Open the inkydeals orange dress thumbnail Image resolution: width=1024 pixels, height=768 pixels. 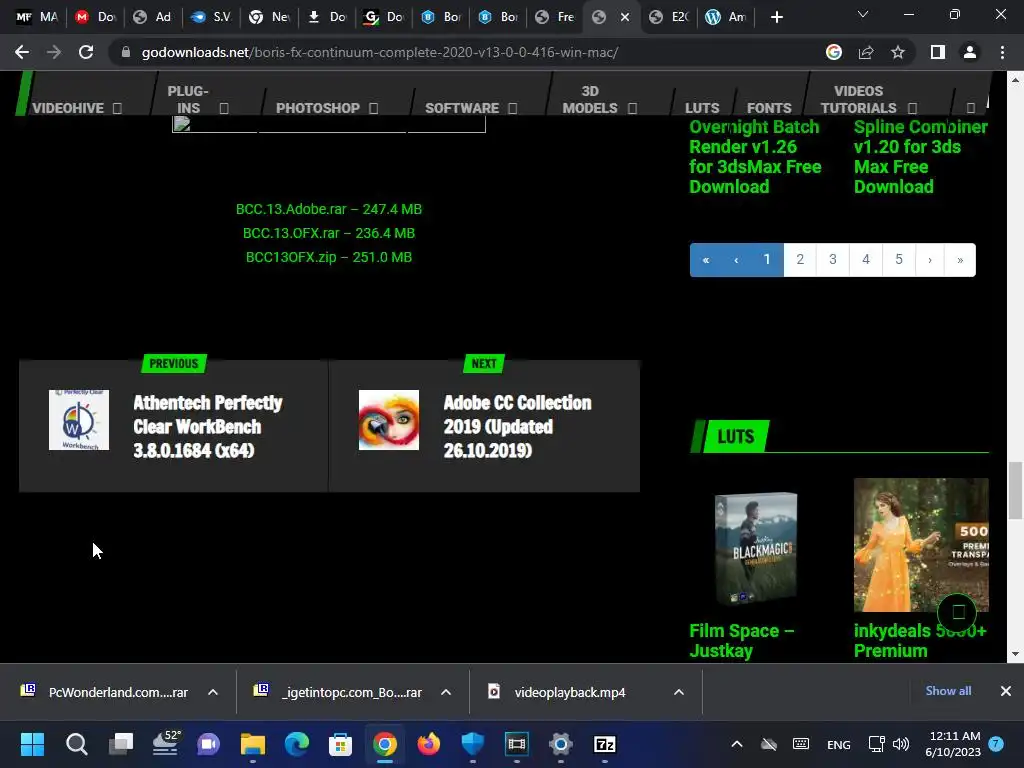[x=921, y=545]
